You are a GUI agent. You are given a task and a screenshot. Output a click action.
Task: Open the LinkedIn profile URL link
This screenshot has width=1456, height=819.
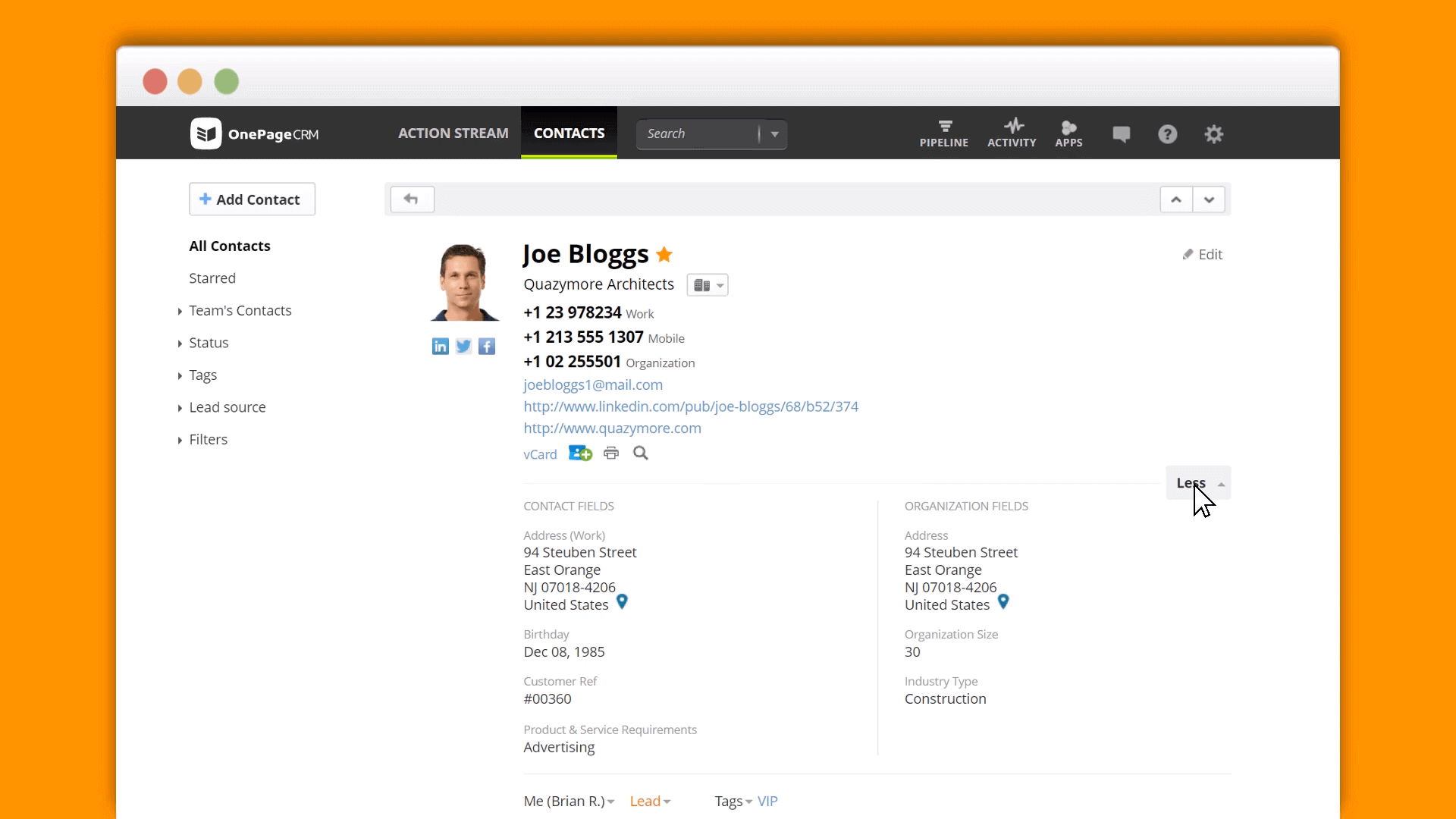click(691, 406)
